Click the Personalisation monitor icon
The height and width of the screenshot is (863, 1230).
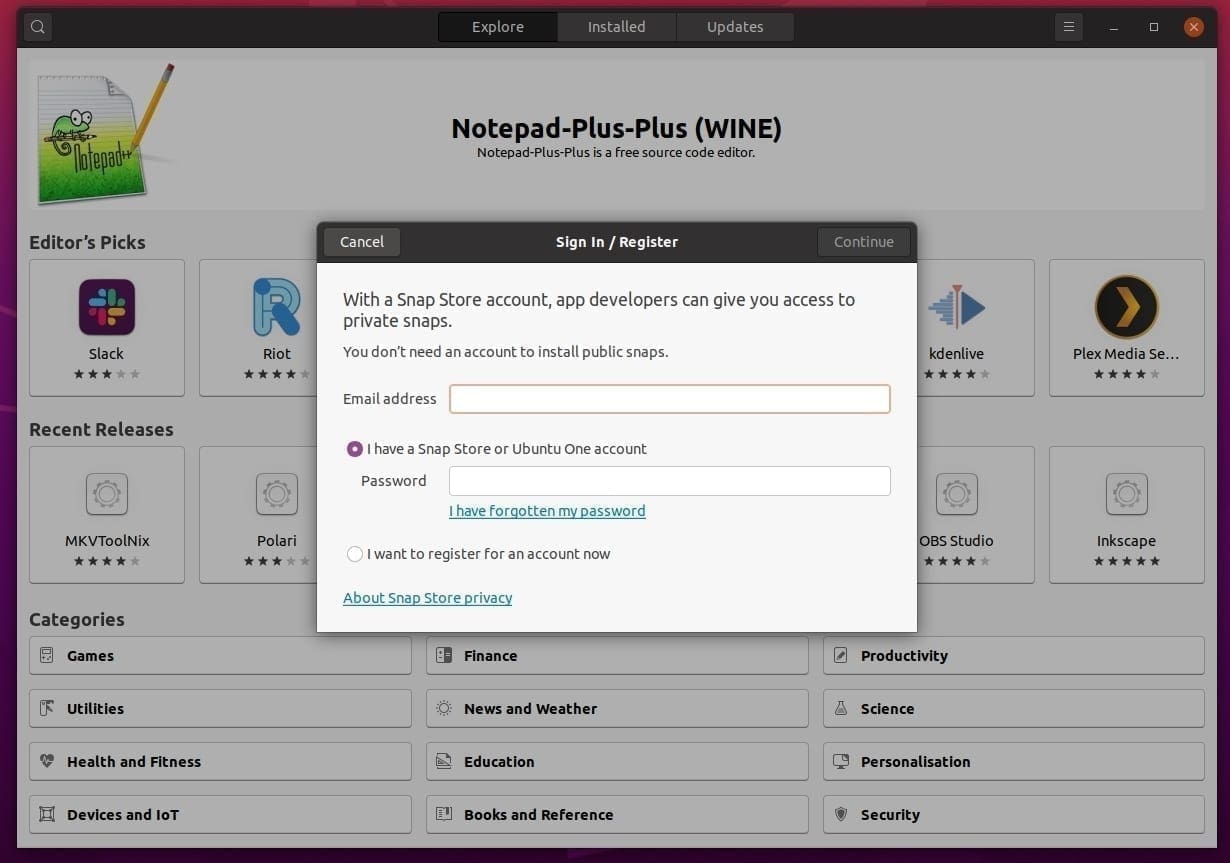pyautogui.click(x=841, y=762)
